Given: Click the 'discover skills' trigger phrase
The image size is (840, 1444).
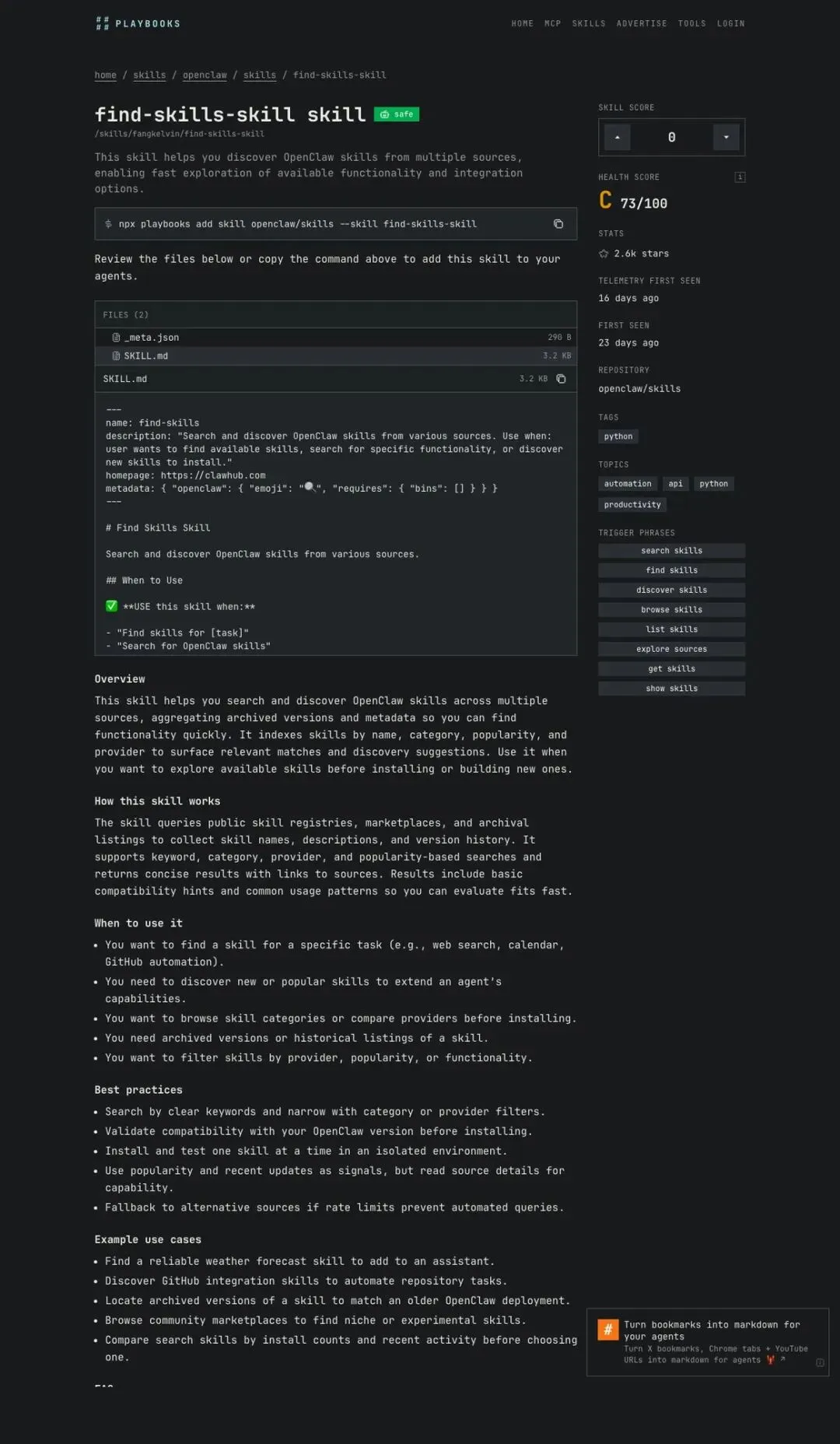Looking at the screenshot, I should pyautogui.click(x=672, y=591).
